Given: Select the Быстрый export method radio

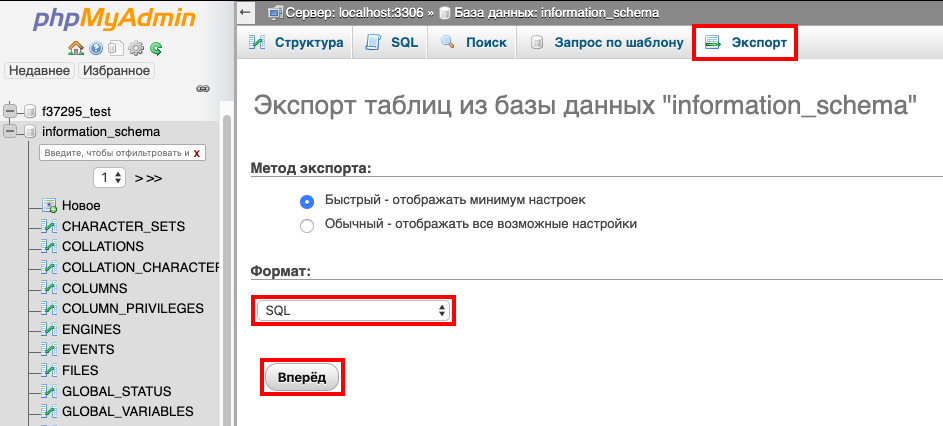Looking at the screenshot, I should pyautogui.click(x=307, y=202).
